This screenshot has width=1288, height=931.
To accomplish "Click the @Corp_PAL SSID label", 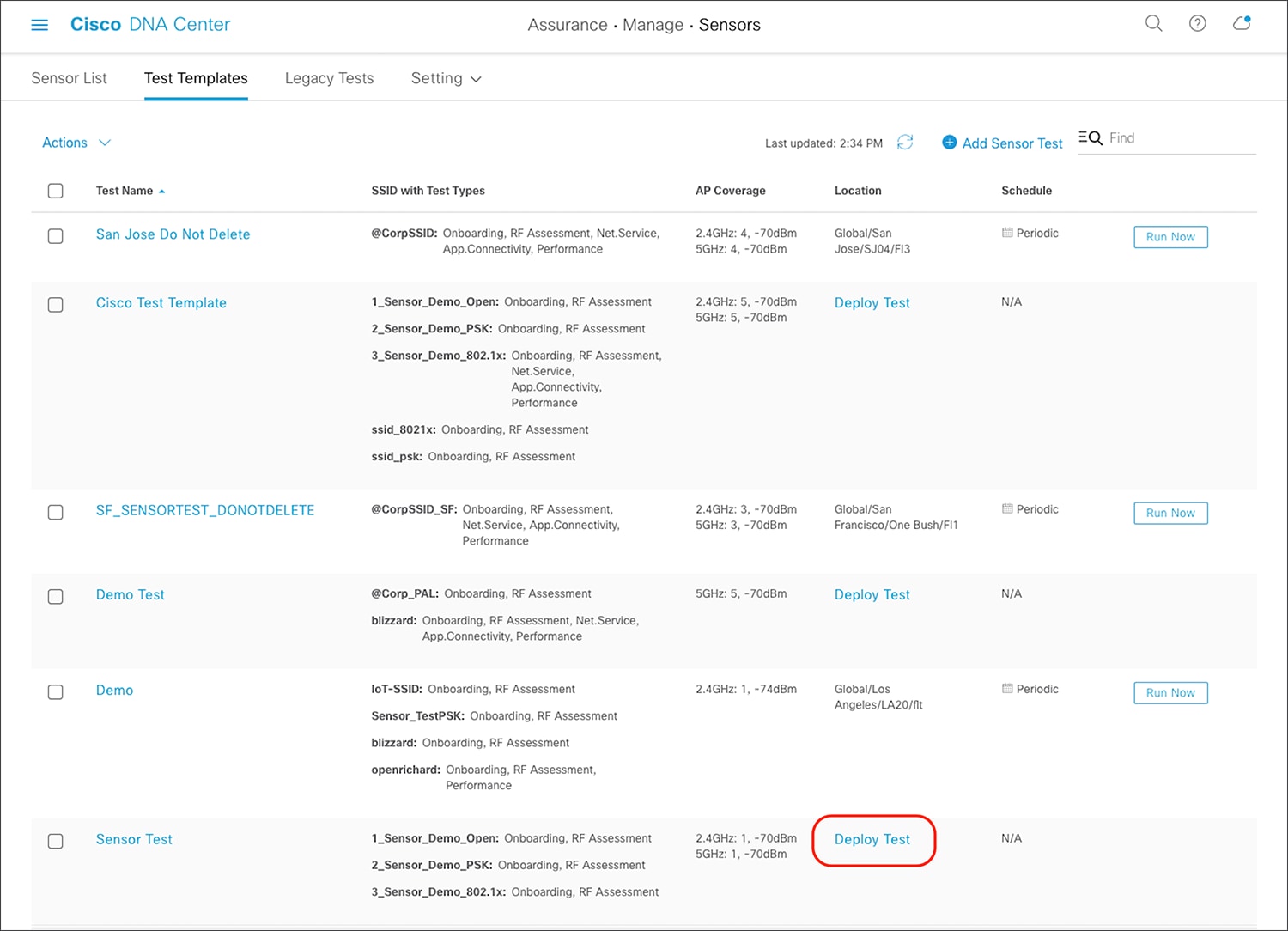I will pos(404,593).
